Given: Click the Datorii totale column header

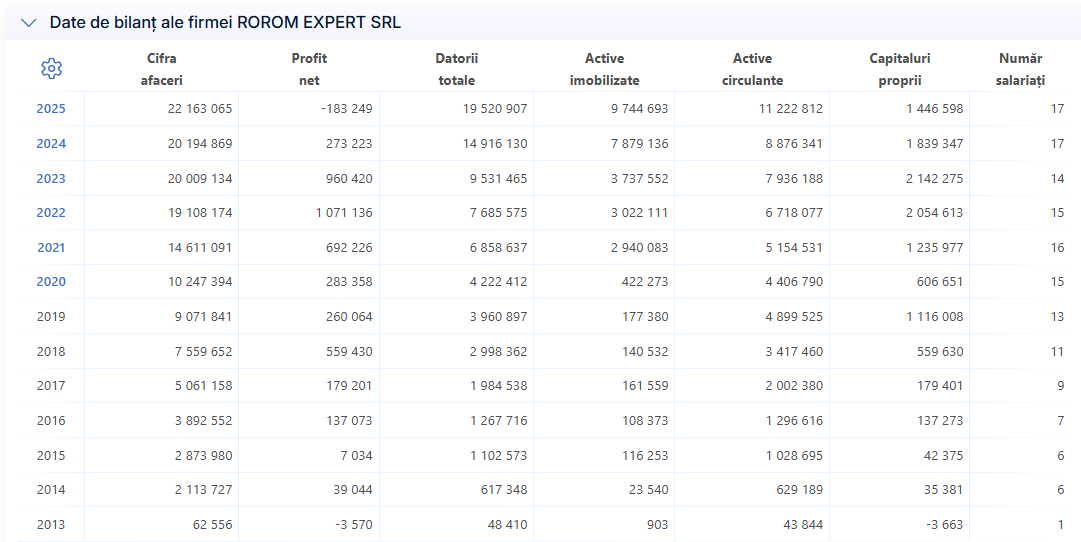Looking at the screenshot, I should click(x=456, y=69).
